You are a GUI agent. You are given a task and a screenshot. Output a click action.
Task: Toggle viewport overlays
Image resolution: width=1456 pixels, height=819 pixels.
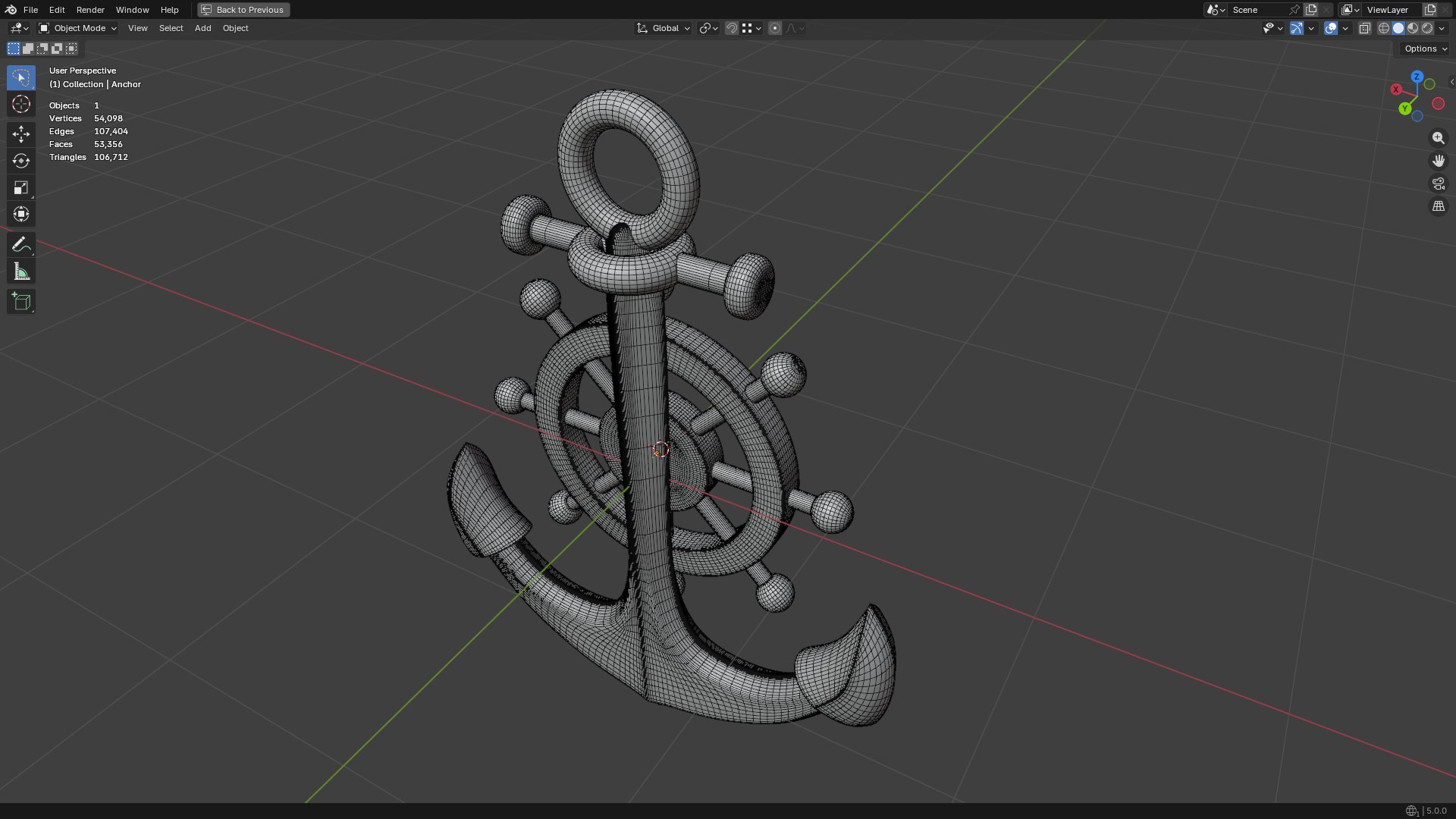point(1331,28)
